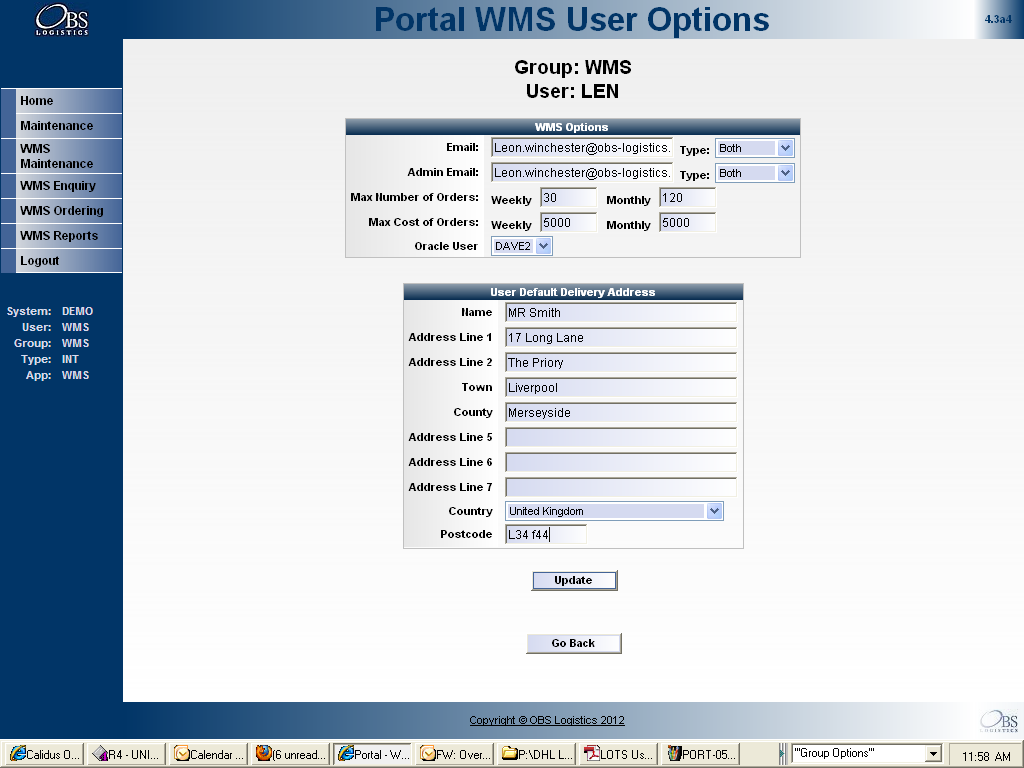The width and height of the screenshot is (1024, 768).
Task: Open the LOTS Us PDF taskbar item
Action: click(x=620, y=754)
